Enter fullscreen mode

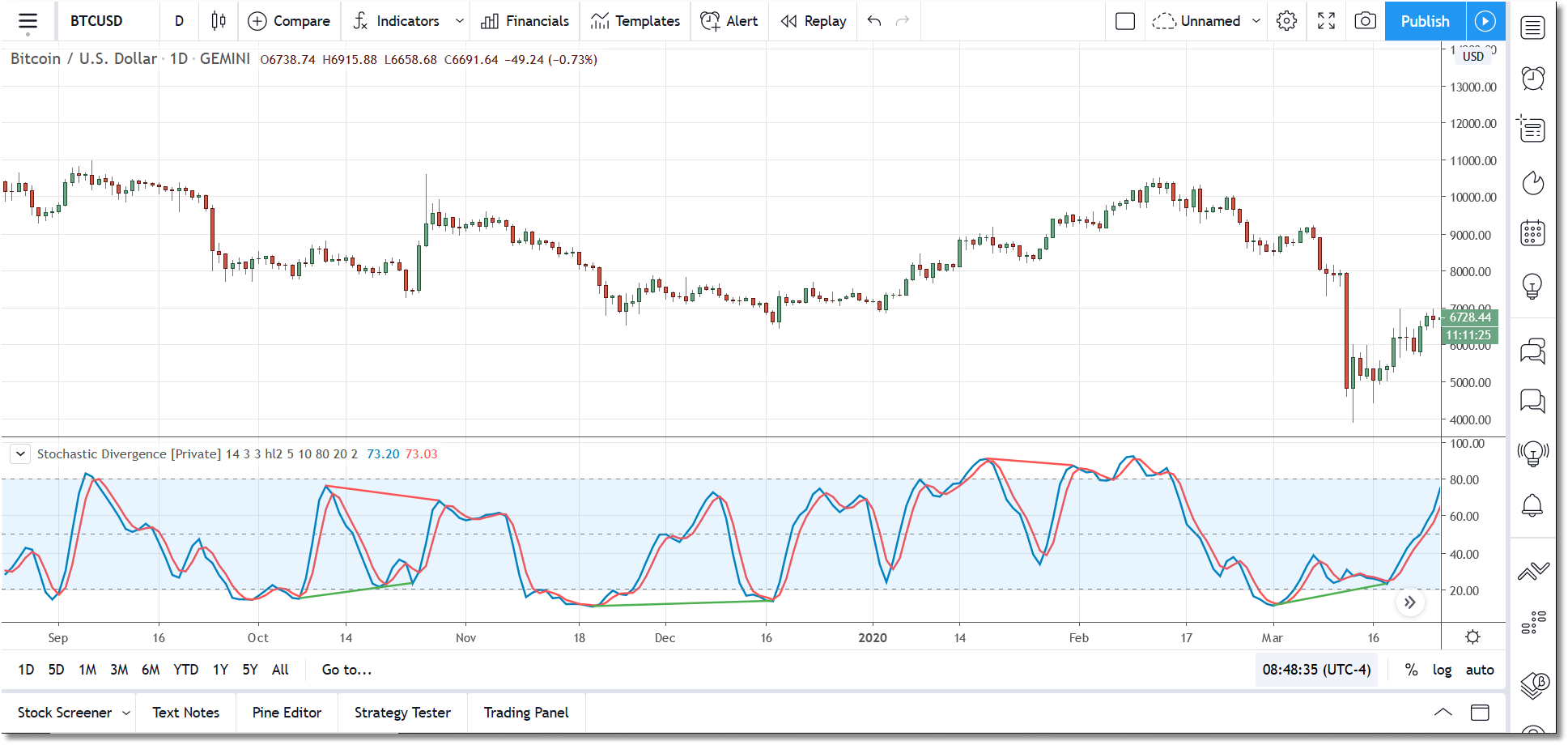click(x=1326, y=21)
